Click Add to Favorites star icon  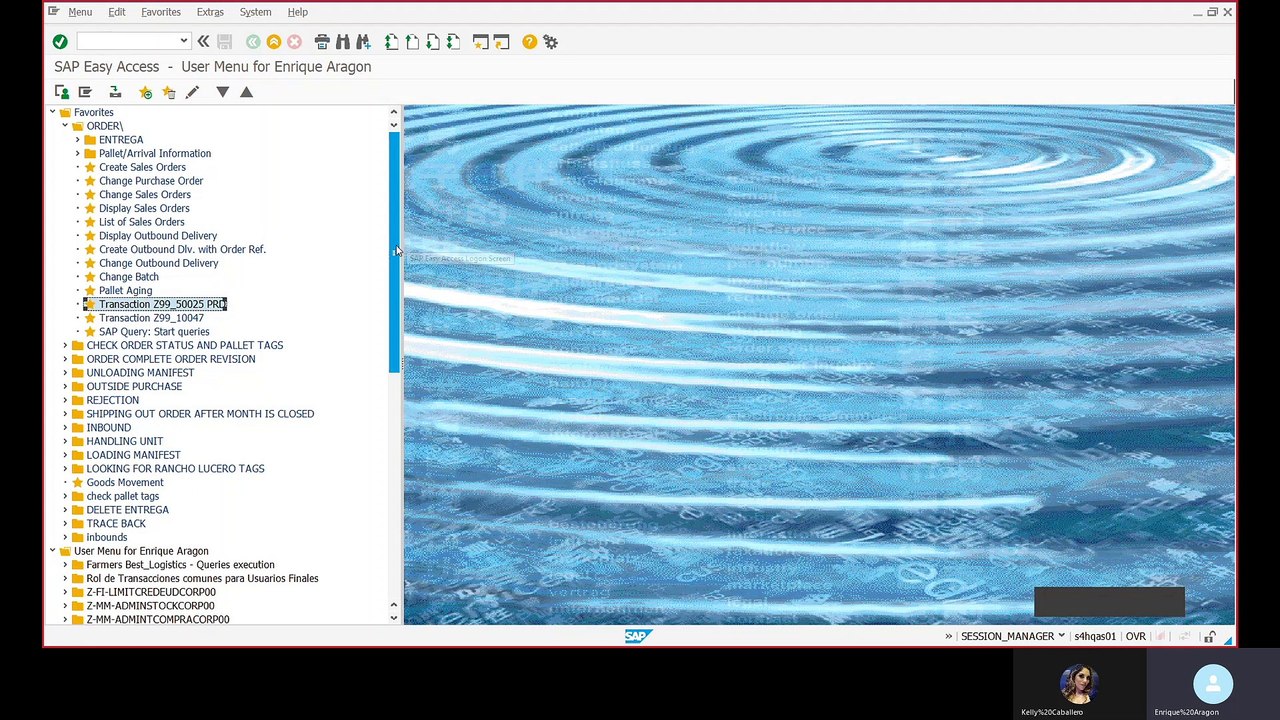tap(145, 92)
